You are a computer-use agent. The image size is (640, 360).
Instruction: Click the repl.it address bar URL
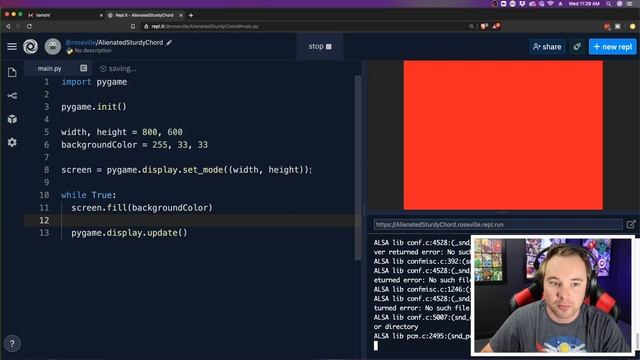tap(205, 26)
